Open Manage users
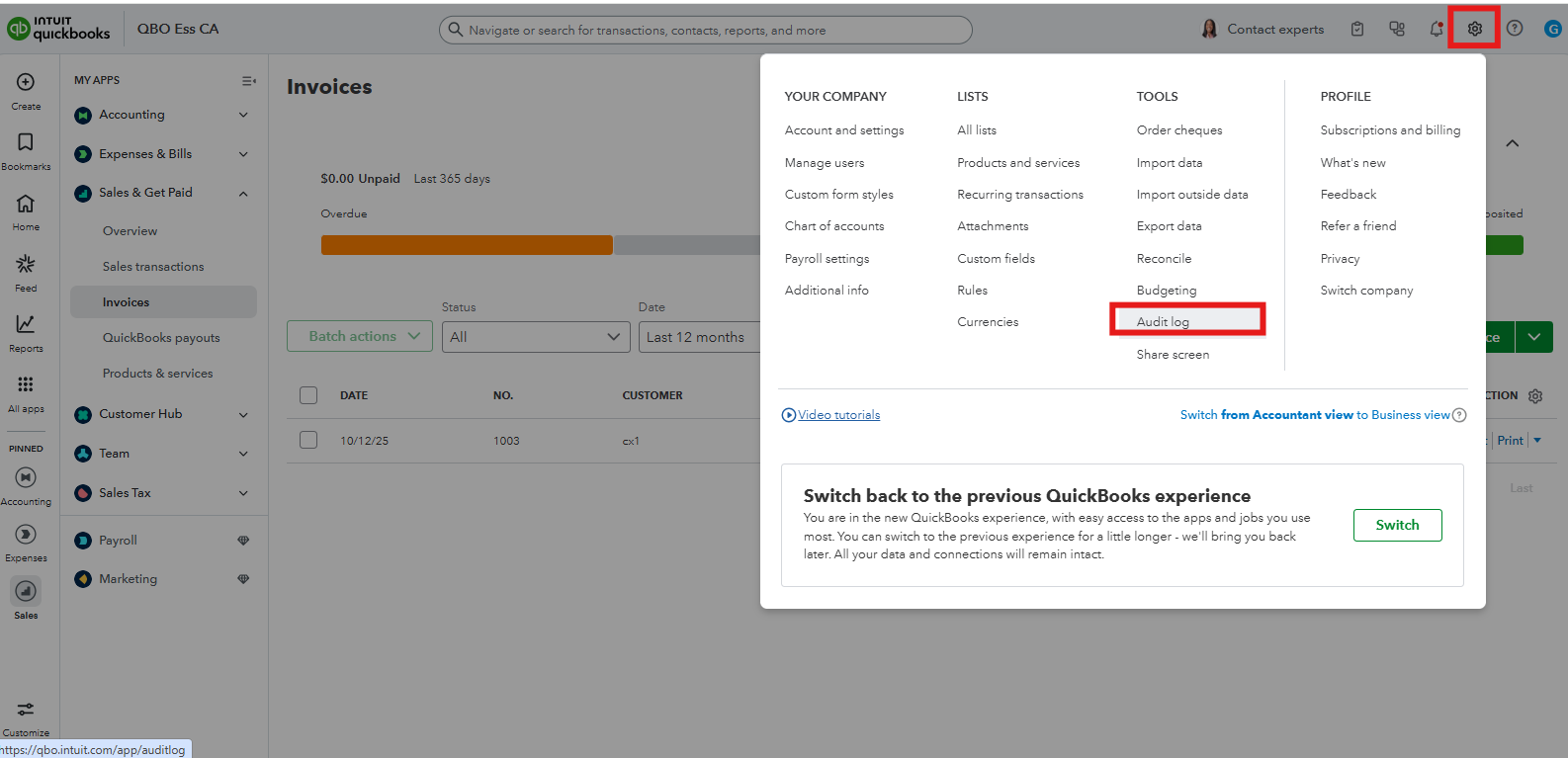This screenshot has height=758, width=1568. point(825,163)
